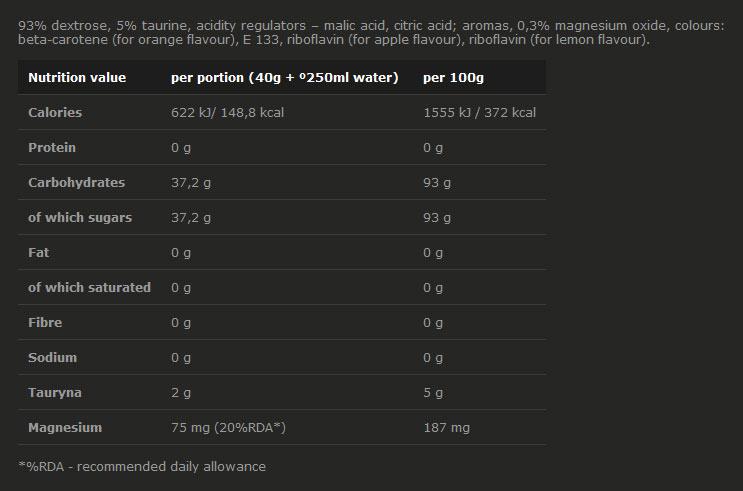Screen dimensions: 743x491
Task: Select the Protein row label
Action: click(52, 147)
